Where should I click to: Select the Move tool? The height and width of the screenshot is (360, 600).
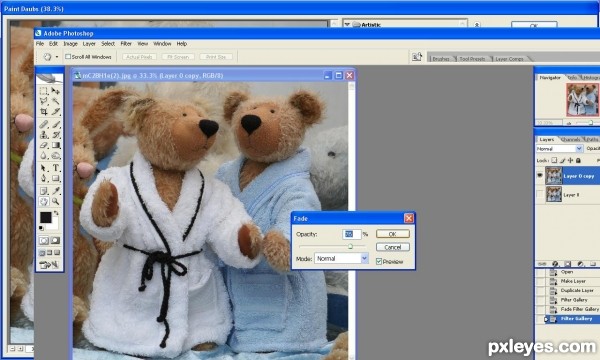point(56,91)
